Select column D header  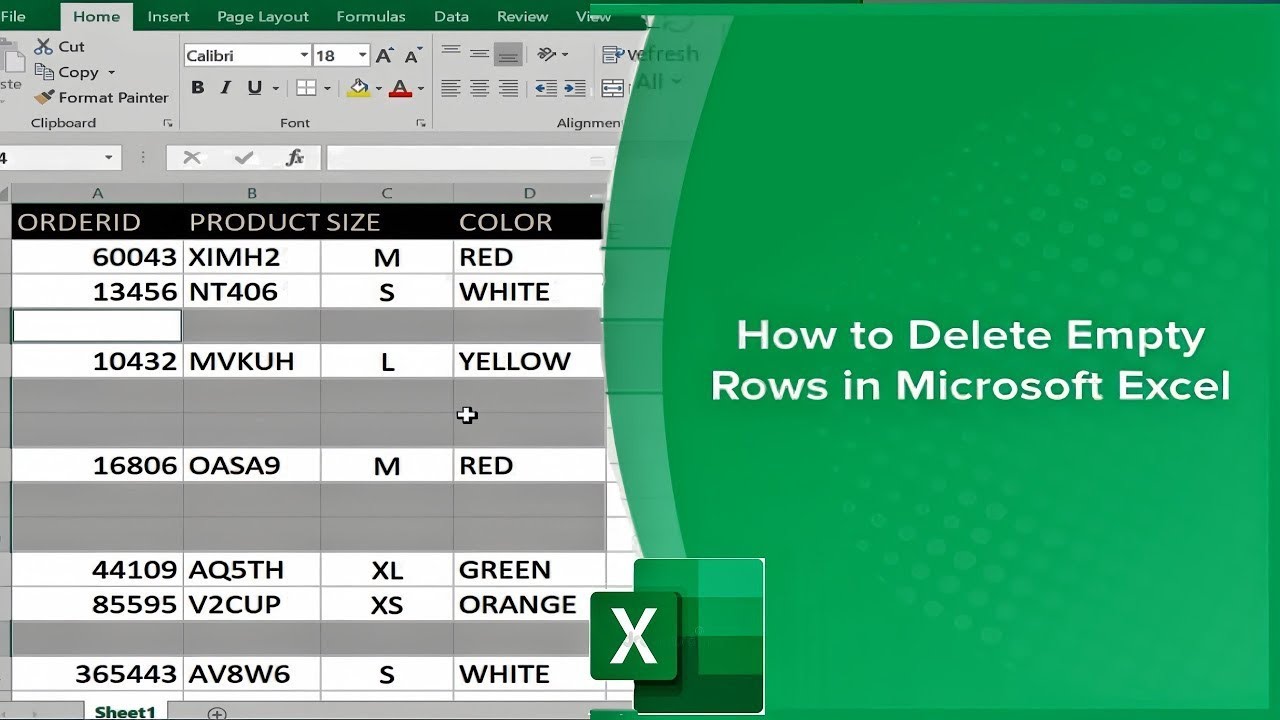pyautogui.click(x=529, y=193)
